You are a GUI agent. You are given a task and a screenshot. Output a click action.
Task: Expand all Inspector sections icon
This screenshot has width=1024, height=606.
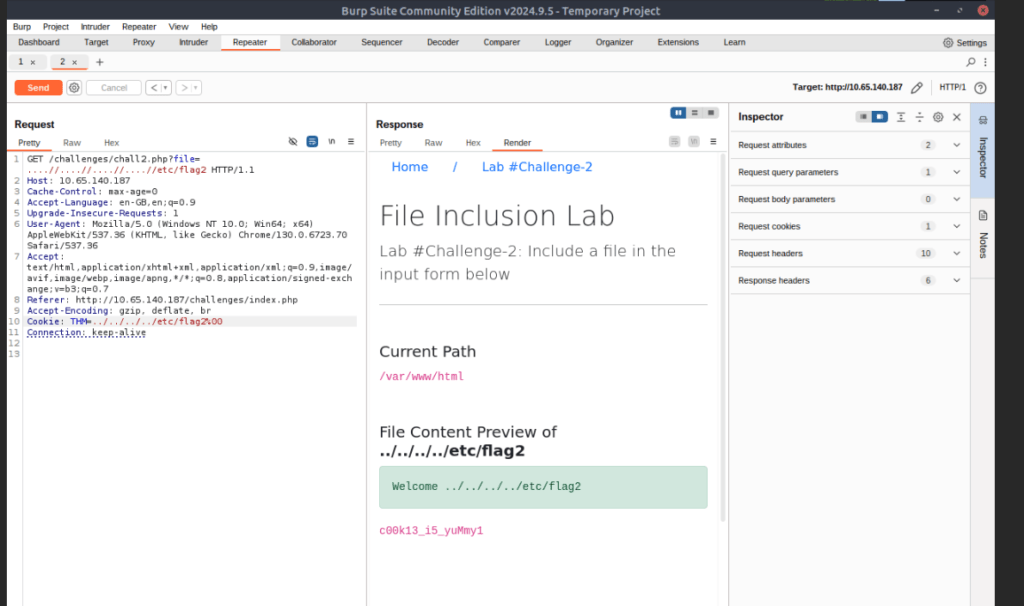[901, 117]
